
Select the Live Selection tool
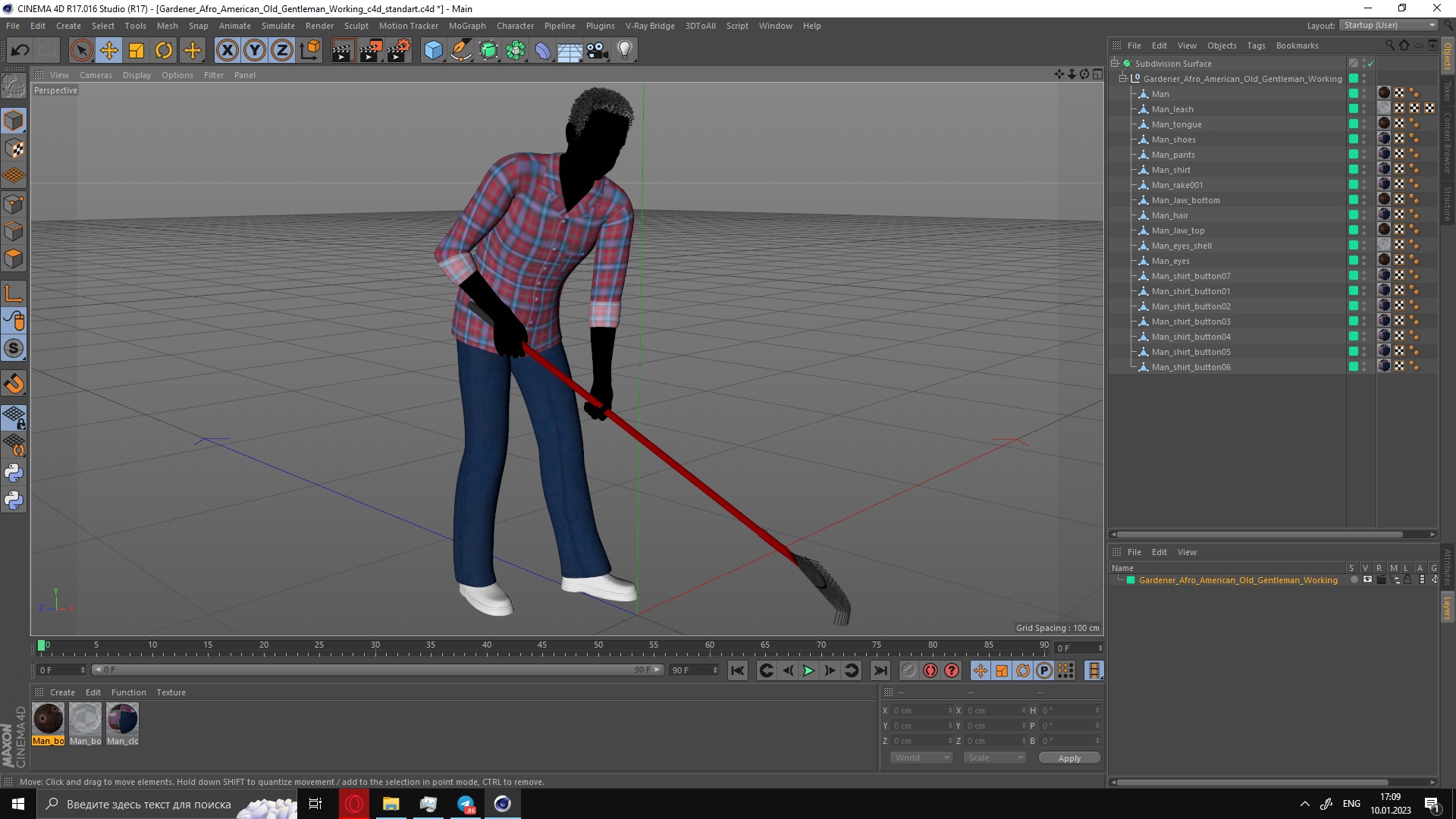(x=81, y=51)
